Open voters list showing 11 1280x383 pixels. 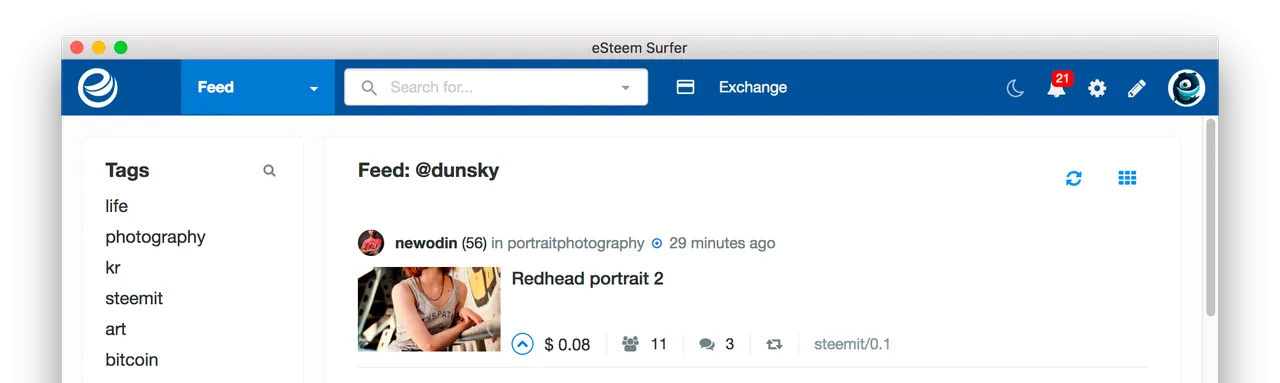click(644, 344)
